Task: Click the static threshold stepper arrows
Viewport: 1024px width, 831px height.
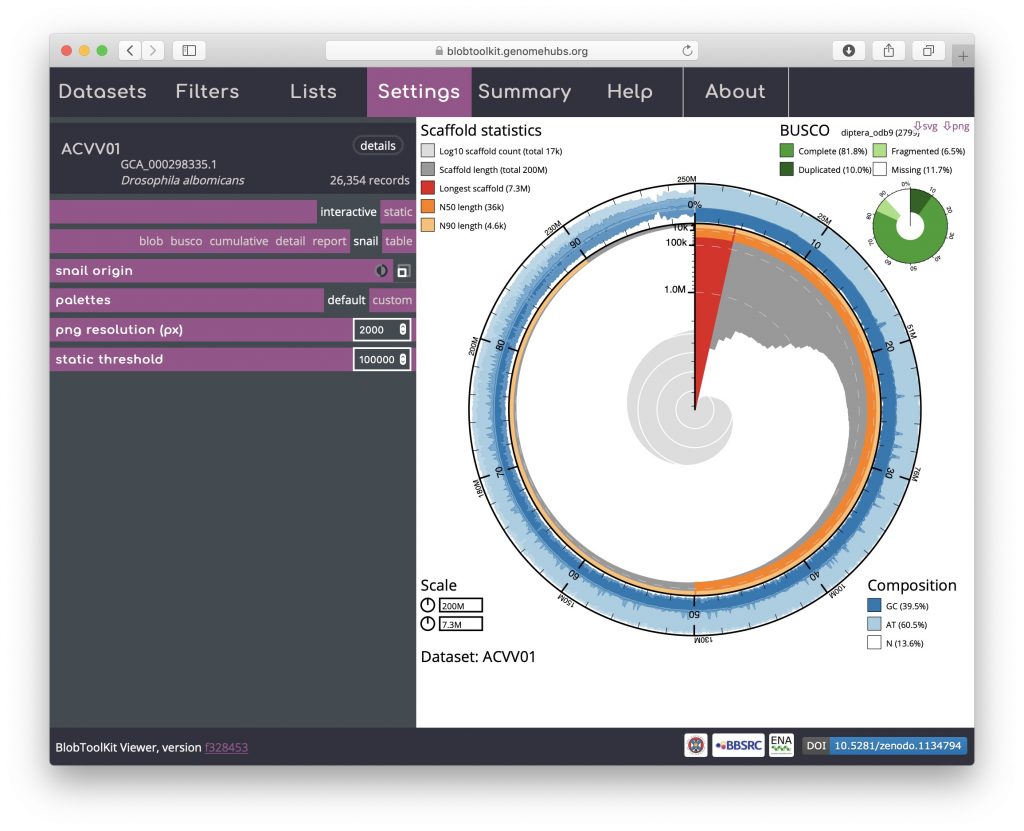Action: click(x=403, y=359)
